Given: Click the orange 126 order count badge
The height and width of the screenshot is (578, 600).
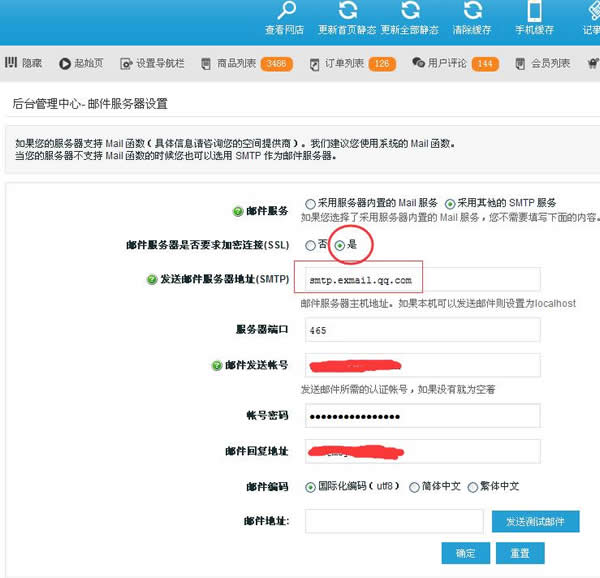Looking at the screenshot, I should coord(382,63).
